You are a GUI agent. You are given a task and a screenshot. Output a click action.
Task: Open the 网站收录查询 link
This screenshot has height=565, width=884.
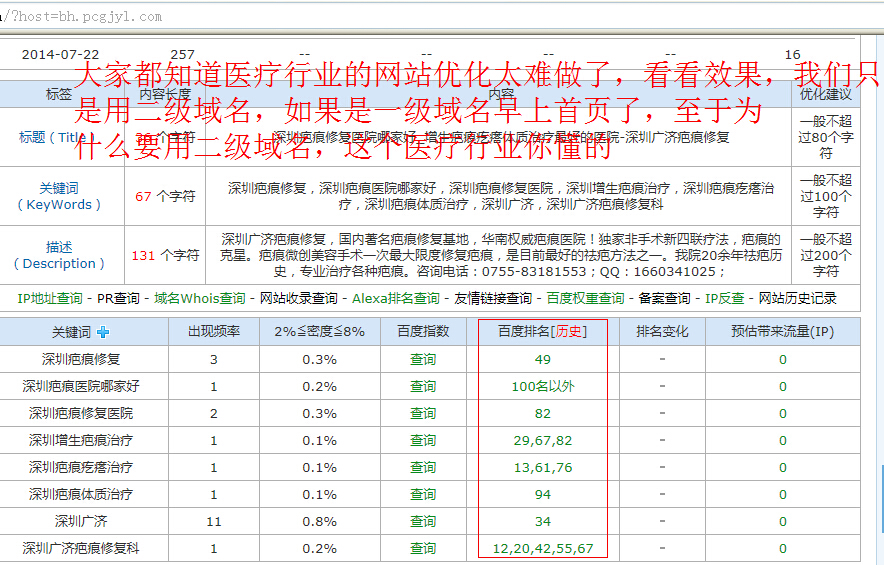[298, 298]
